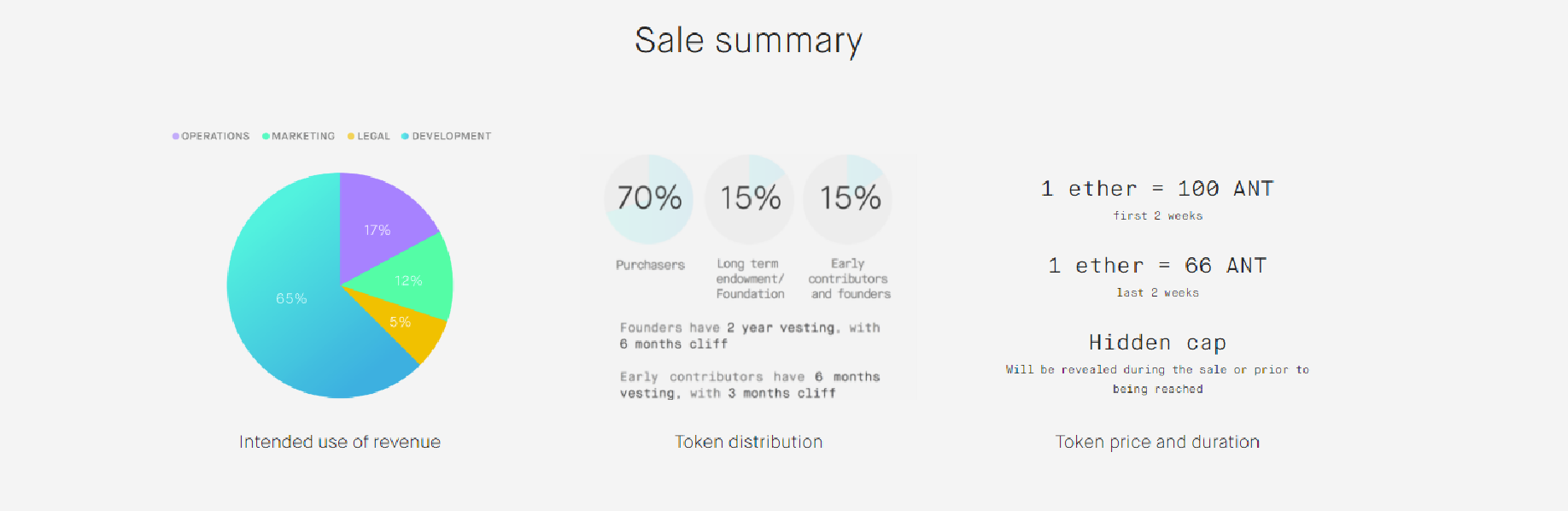Toggle the Marketing legend entry
The width and height of the screenshot is (1568, 511).
pyautogui.click(x=298, y=136)
